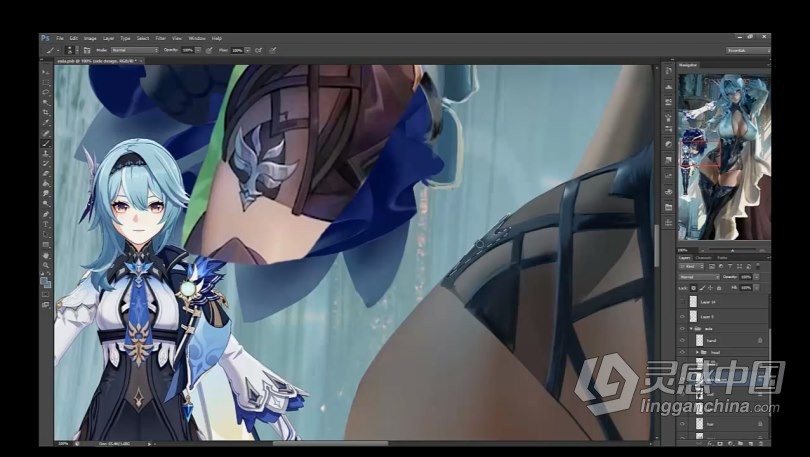Toggle the Brush panel from options bar
Viewport: 810px width, 457px height.
[87, 50]
